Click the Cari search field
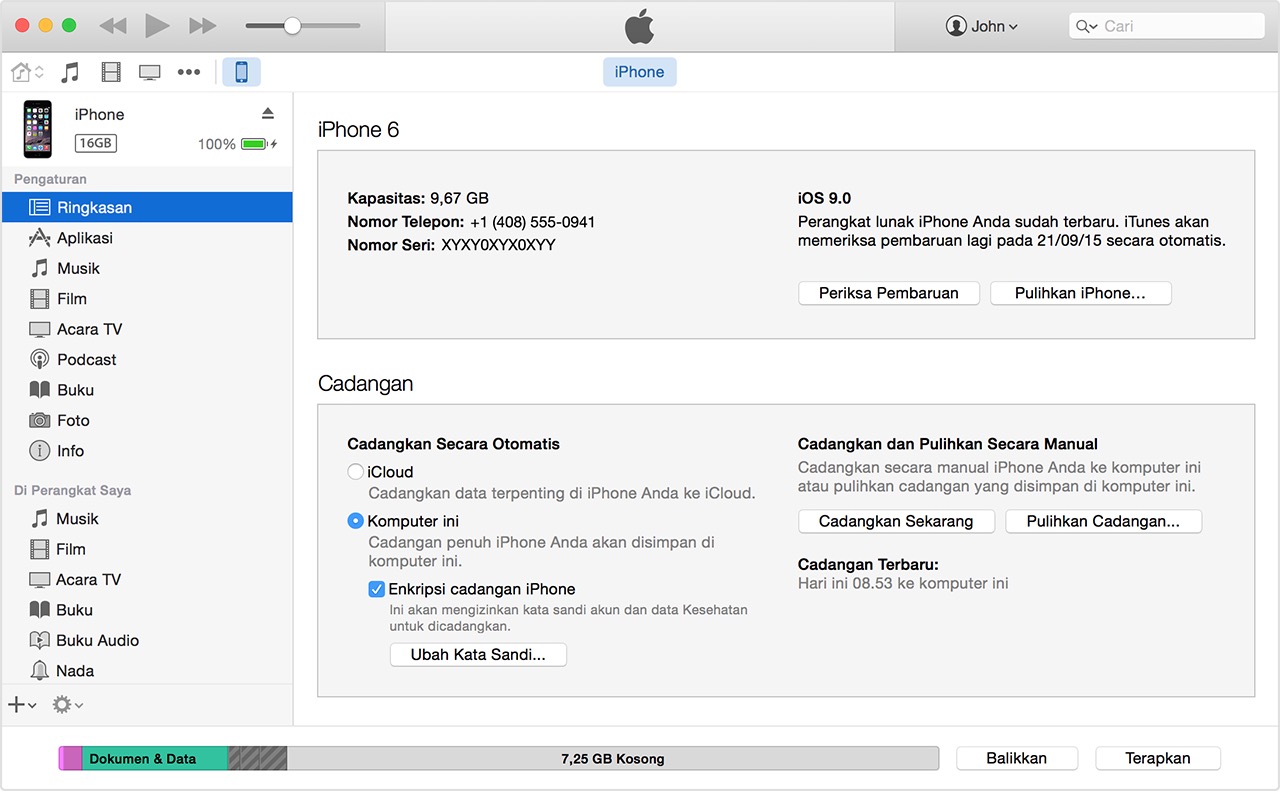This screenshot has width=1280, height=792. pos(1168,26)
